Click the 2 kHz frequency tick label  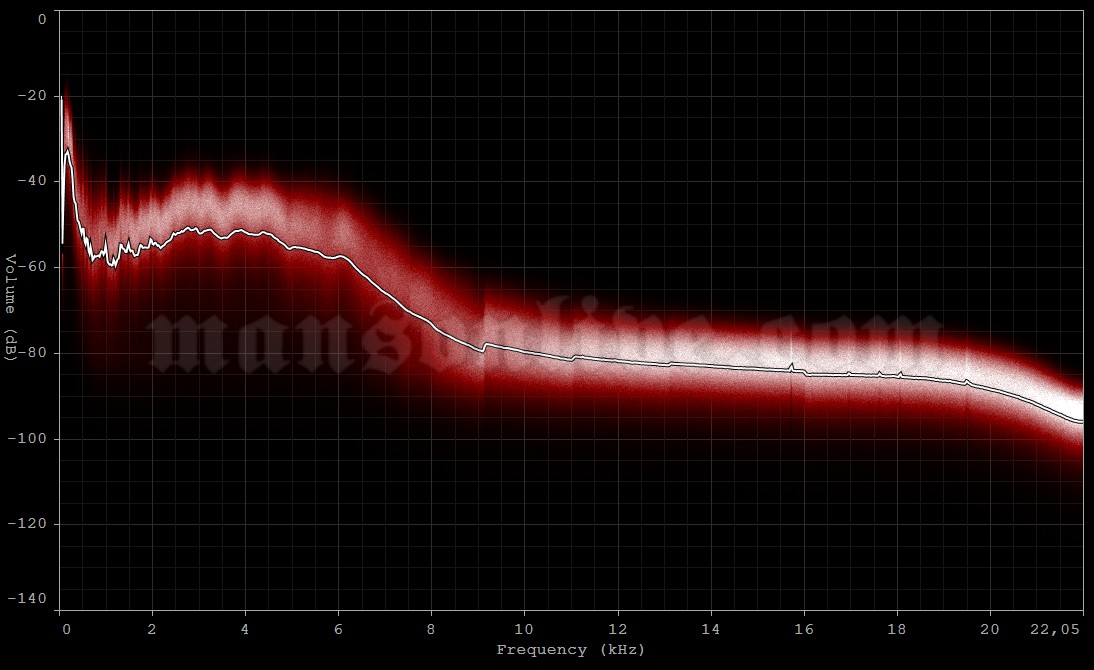(153, 630)
